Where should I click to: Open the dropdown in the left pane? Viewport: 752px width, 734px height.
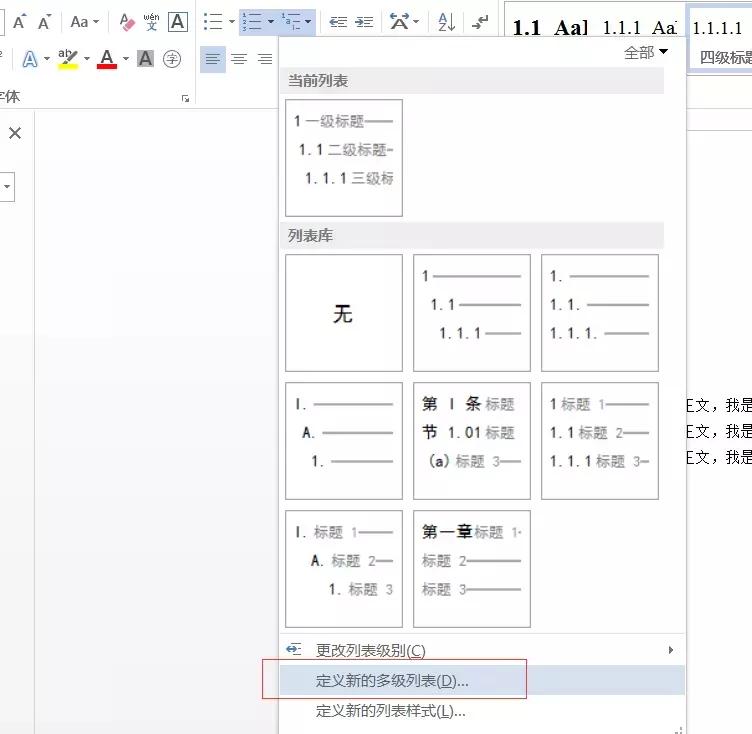7,187
